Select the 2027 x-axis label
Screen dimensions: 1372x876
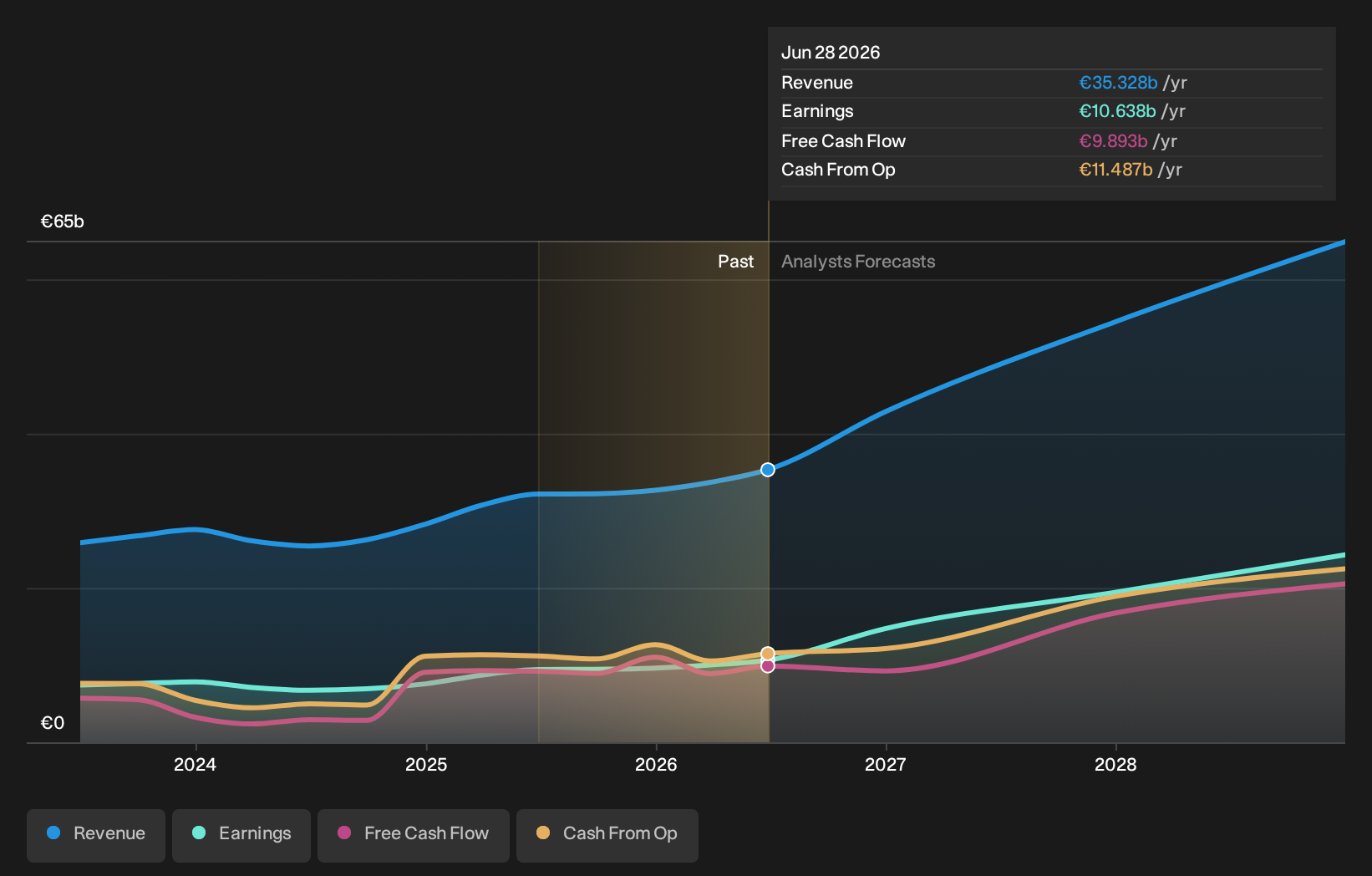(886, 764)
